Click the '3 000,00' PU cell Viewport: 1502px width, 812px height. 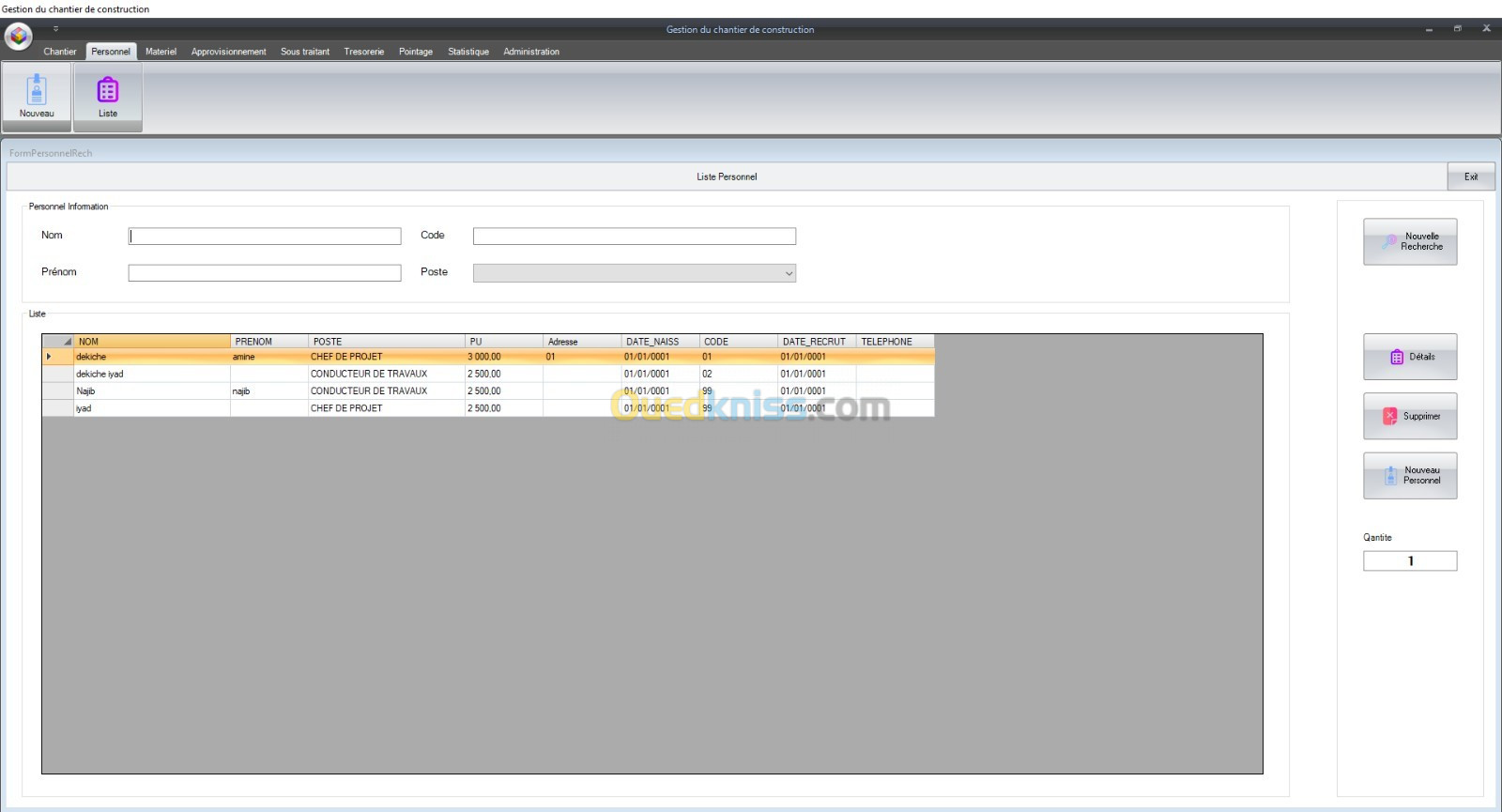[x=504, y=357]
